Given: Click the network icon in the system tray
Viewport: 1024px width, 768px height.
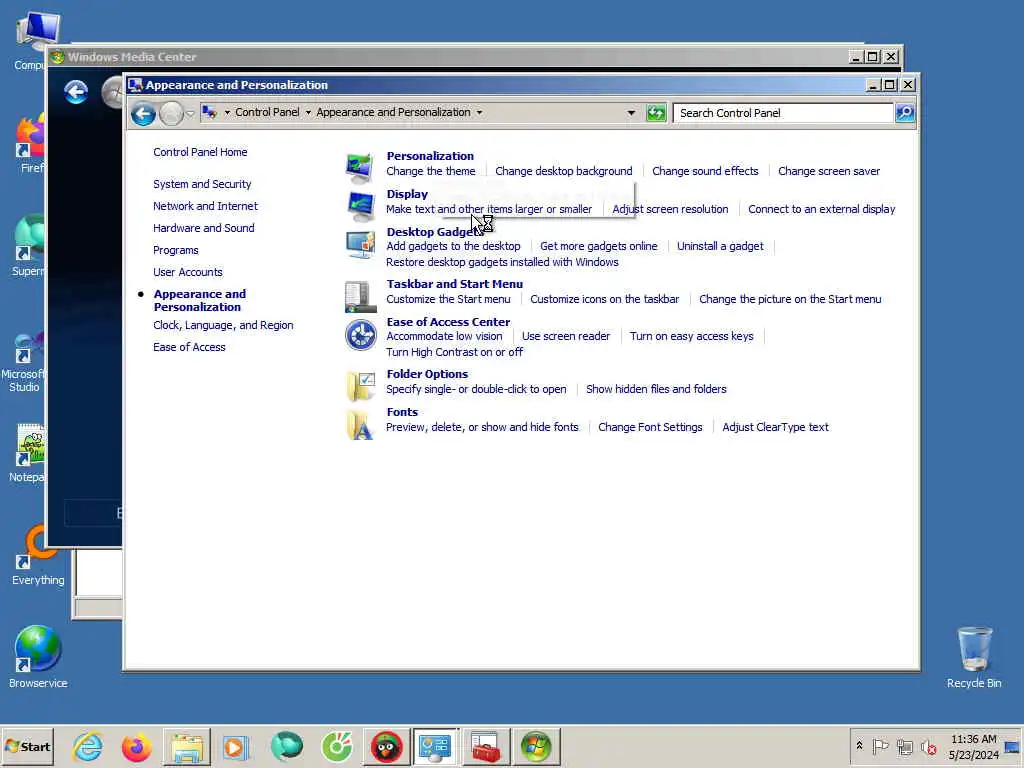Looking at the screenshot, I should 904,746.
